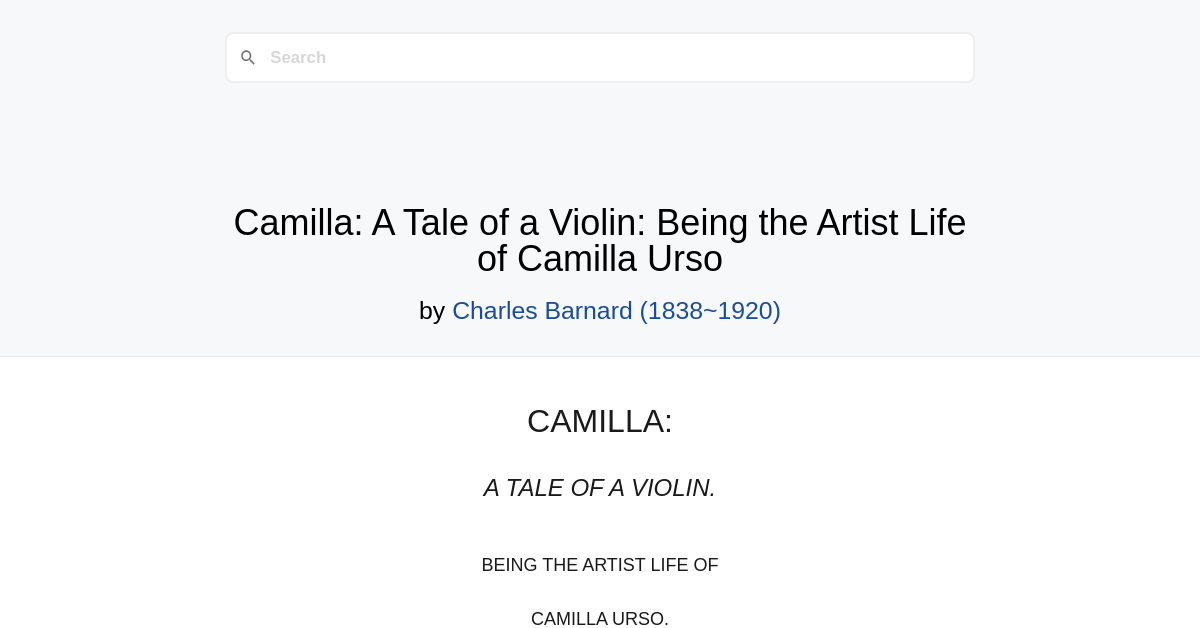The width and height of the screenshot is (1200, 628).
Task: Click the surname Barnard in the author link
Action: [585, 310]
